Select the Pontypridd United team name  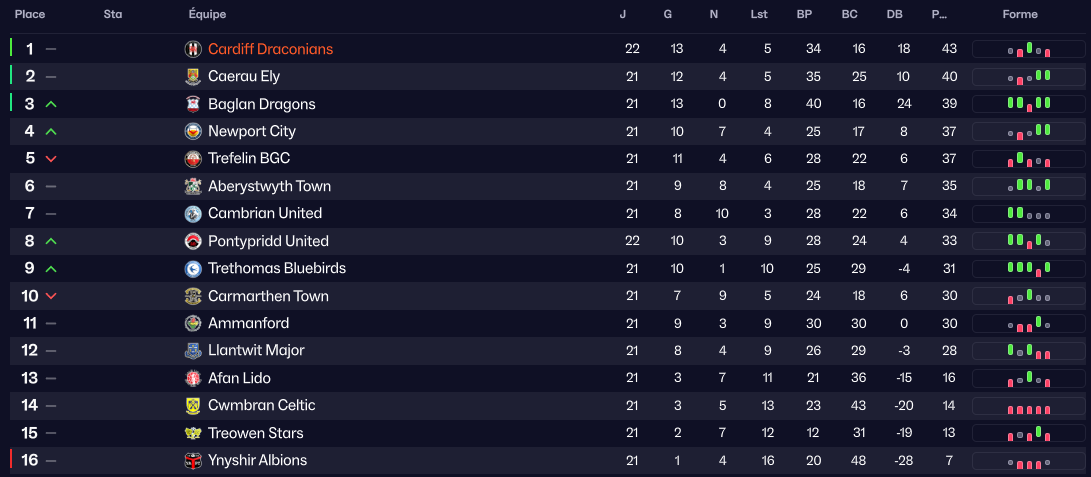tap(268, 241)
